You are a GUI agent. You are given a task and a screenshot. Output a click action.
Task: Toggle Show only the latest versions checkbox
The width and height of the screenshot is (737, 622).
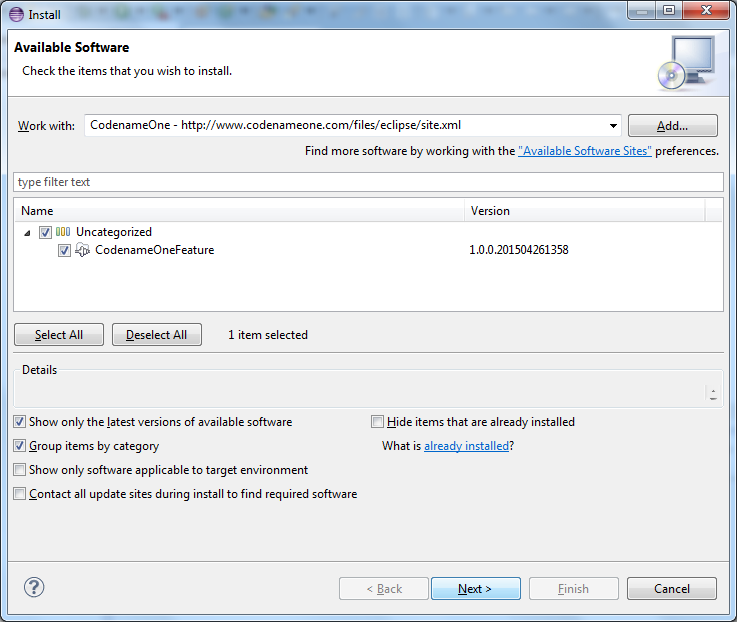19,422
